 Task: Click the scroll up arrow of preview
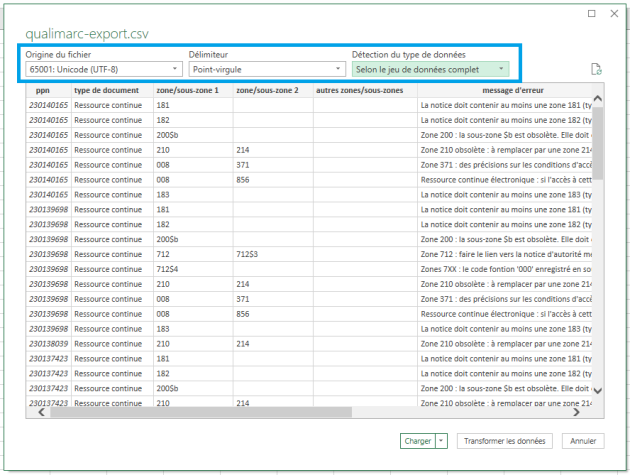coord(597,98)
